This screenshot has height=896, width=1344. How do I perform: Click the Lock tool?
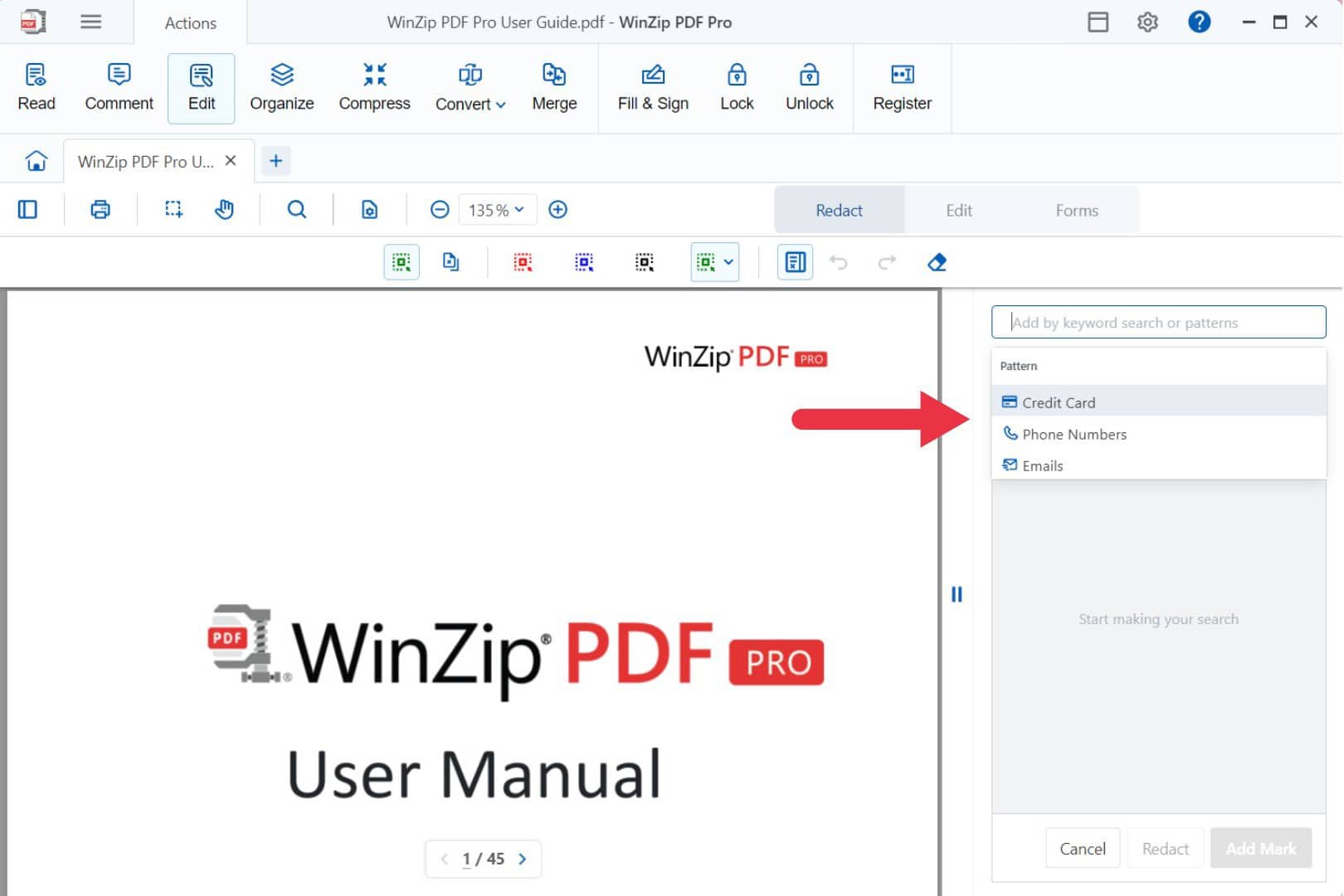coord(737,88)
